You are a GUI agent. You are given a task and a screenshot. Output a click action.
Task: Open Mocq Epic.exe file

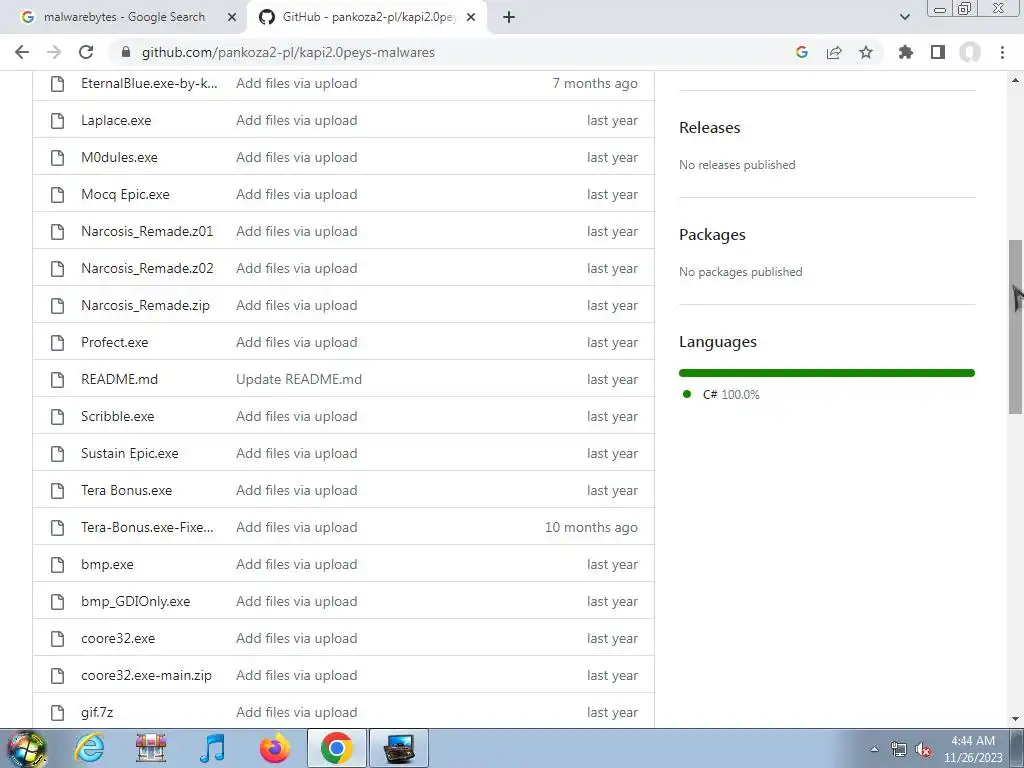[125, 195]
